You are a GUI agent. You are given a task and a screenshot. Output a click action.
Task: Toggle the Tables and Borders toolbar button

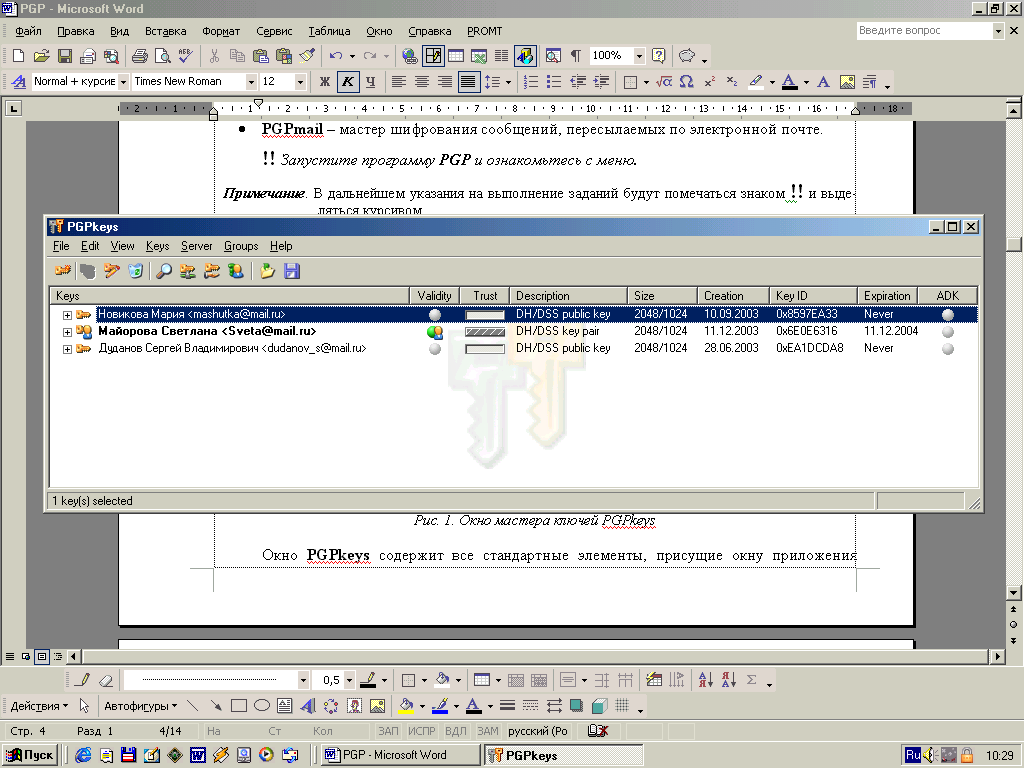click(433, 56)
